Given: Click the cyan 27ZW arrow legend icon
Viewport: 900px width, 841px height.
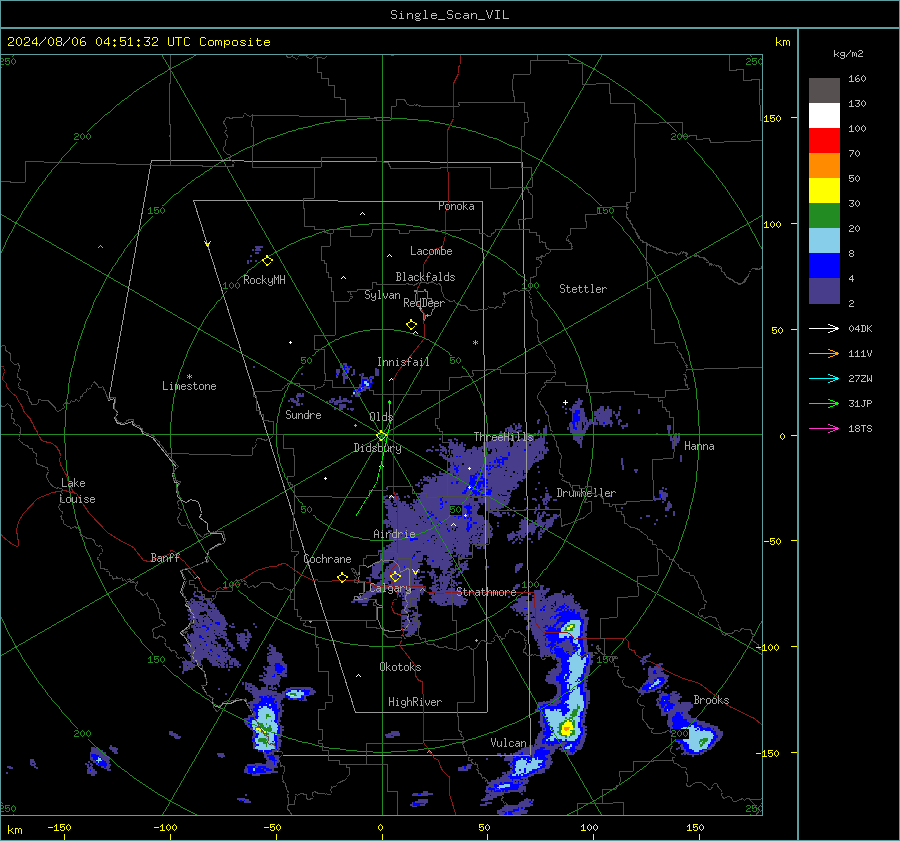Looking at the screenshot, I should pyautogui.click(x=824, y=378).
